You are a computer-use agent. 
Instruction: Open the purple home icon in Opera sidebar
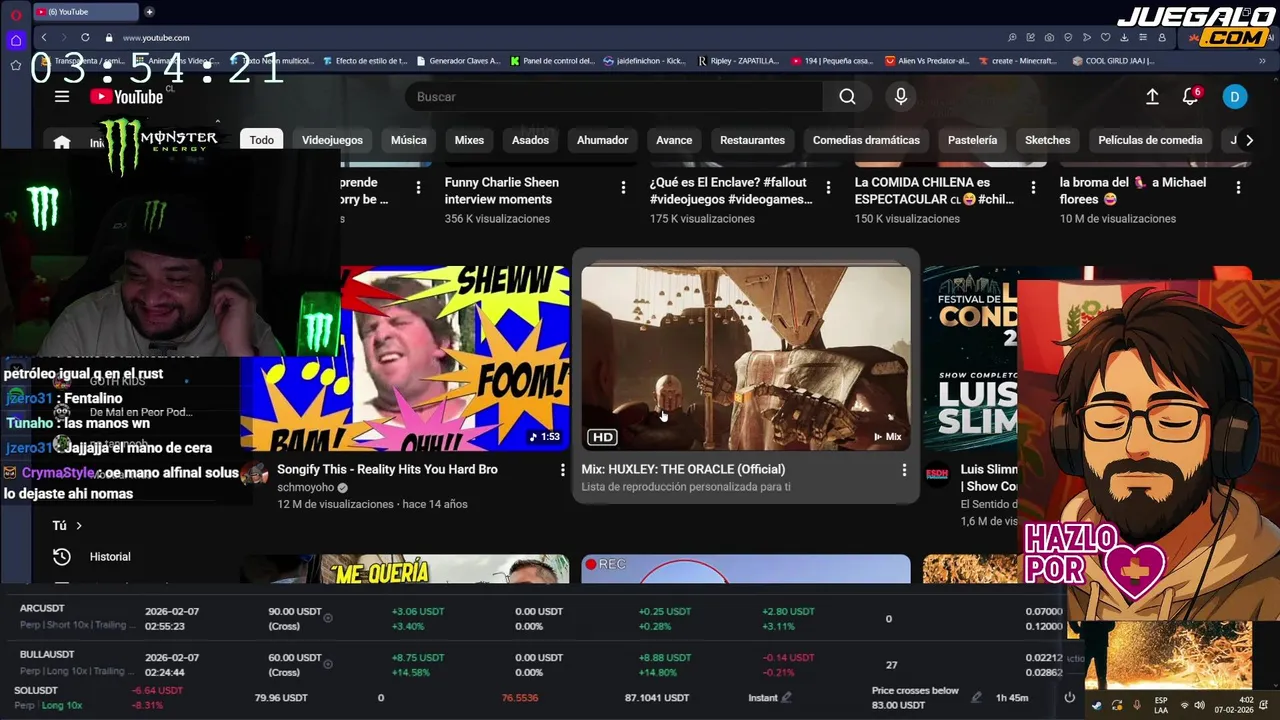coord(15,41)
